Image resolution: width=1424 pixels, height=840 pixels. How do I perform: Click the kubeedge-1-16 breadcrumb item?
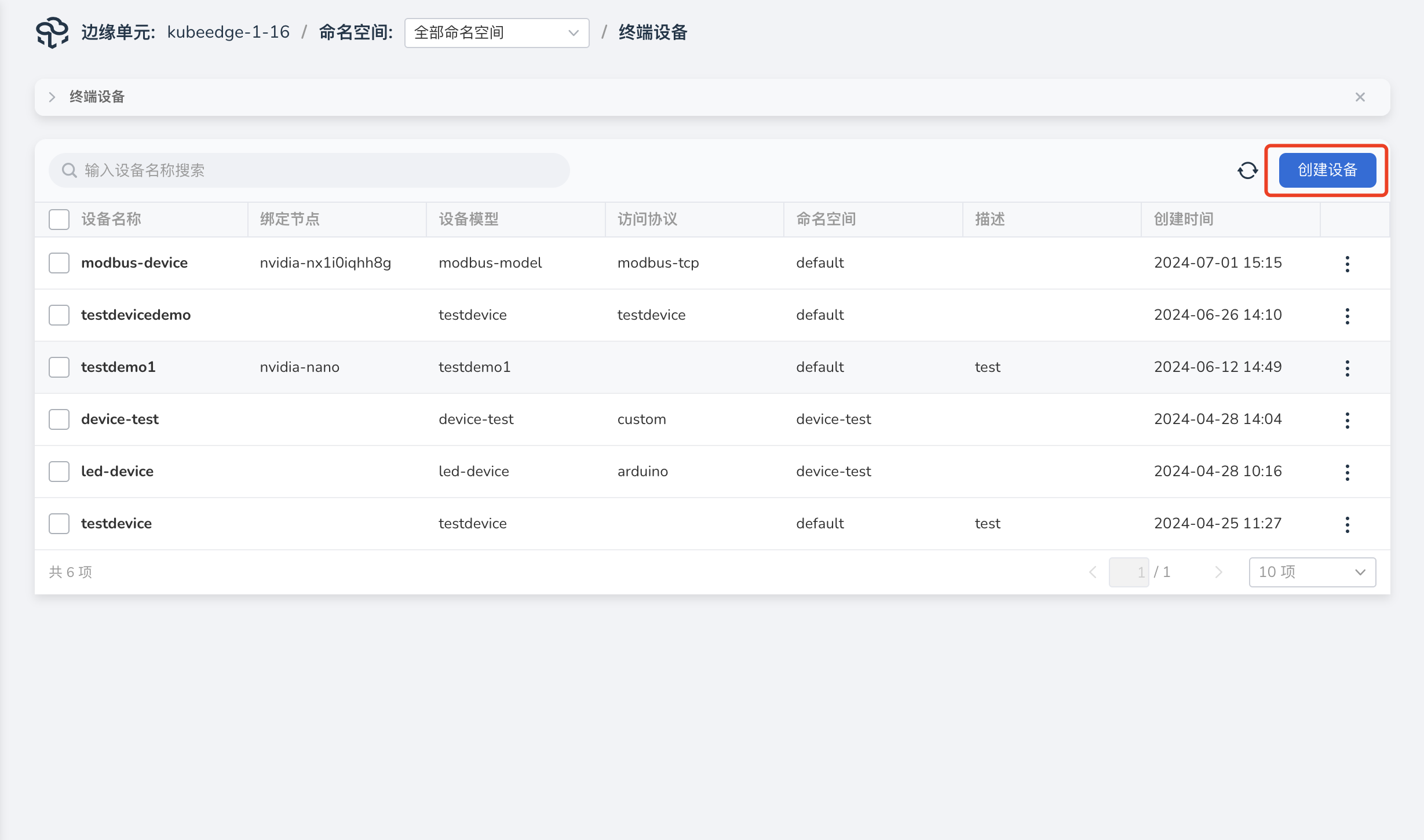point(228,32)
